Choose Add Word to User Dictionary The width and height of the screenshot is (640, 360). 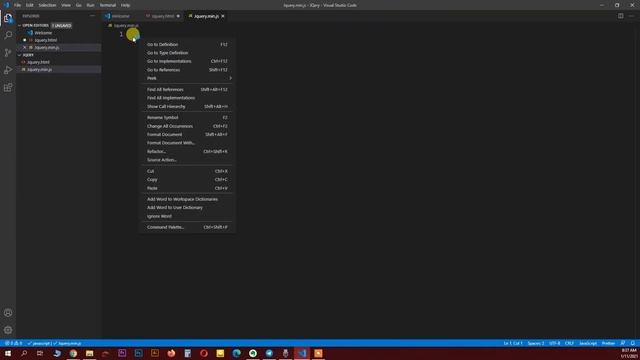187,208
